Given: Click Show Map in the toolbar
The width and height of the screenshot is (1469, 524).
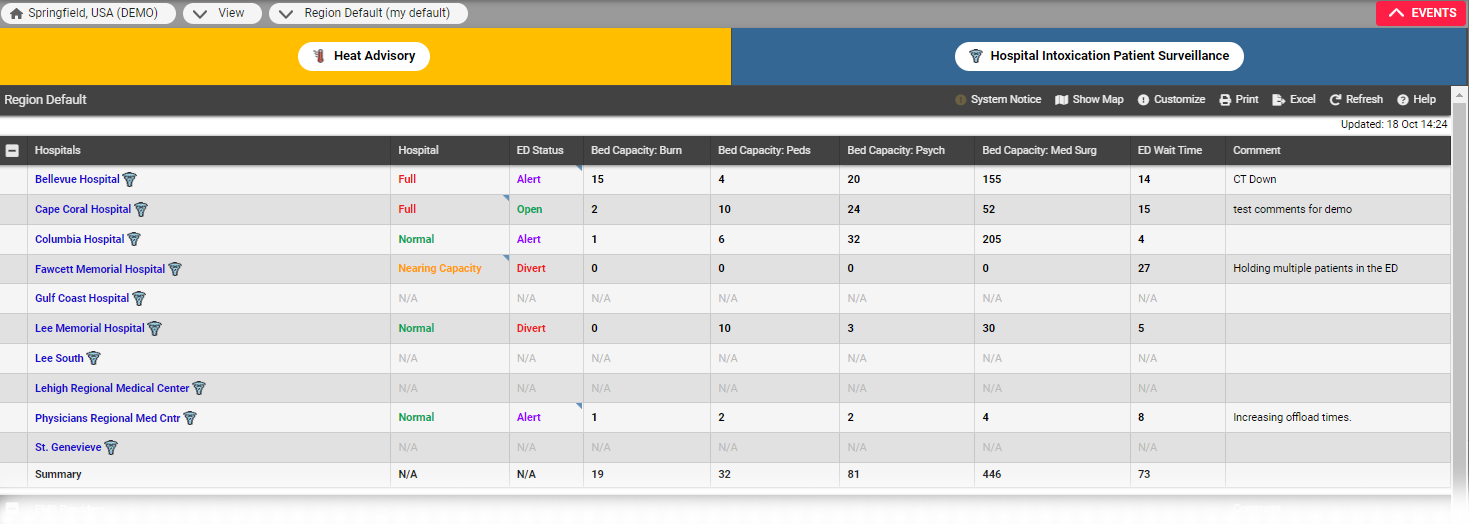Looking at the screenshot, I should coord(1090,100).
